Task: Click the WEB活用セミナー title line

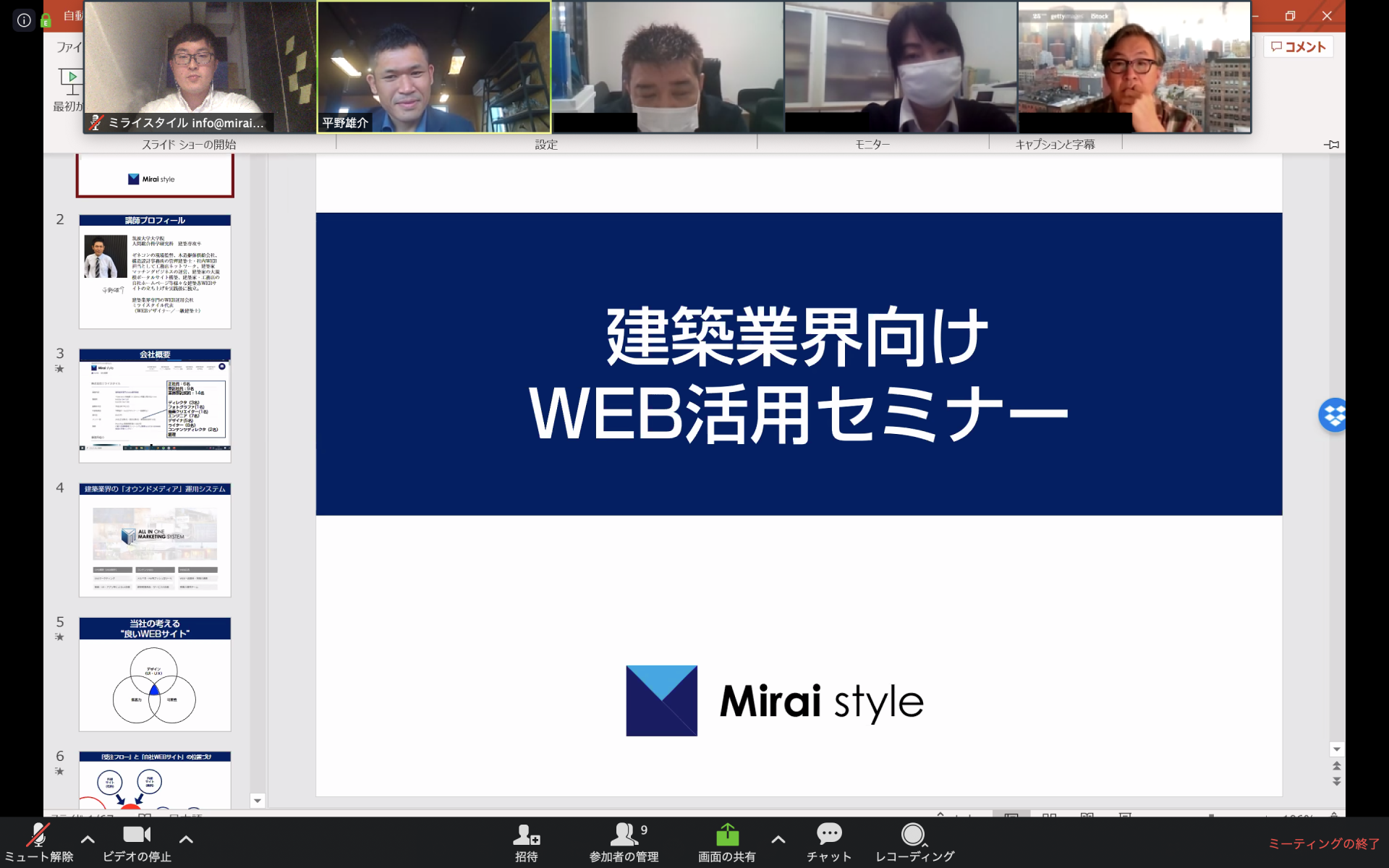Action: (799, 414)
